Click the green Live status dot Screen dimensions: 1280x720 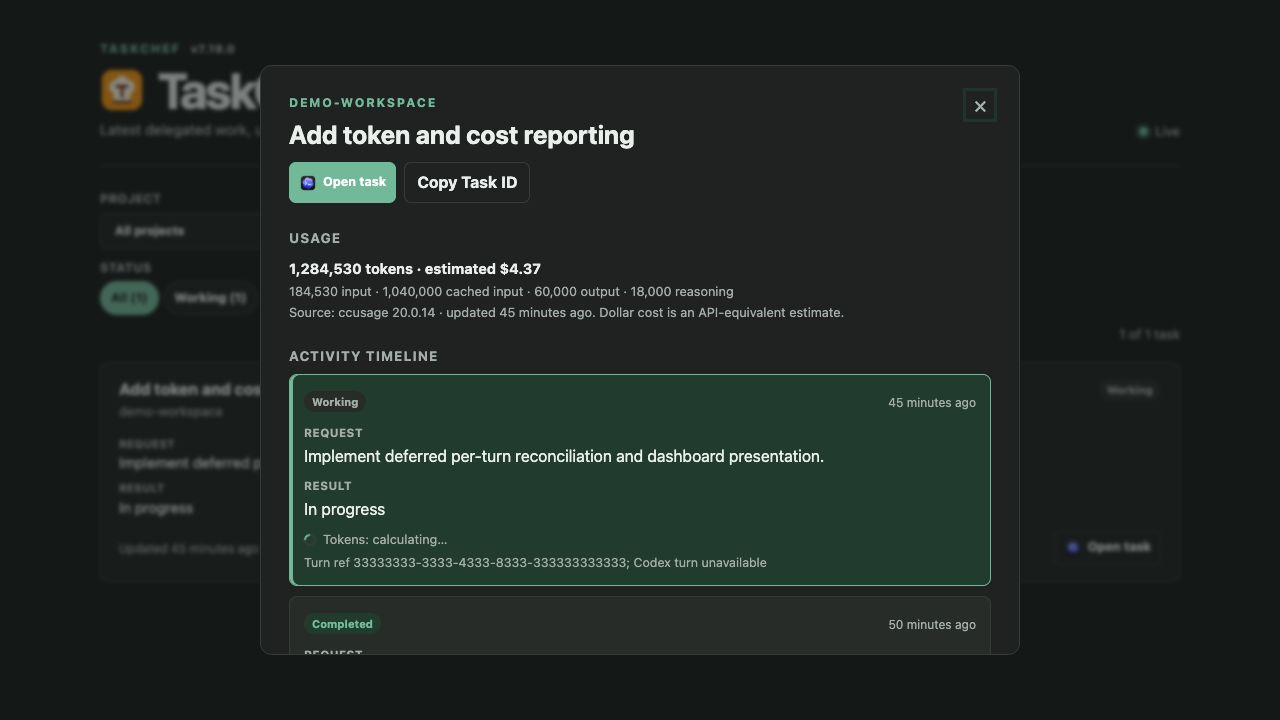point(1143,131)
